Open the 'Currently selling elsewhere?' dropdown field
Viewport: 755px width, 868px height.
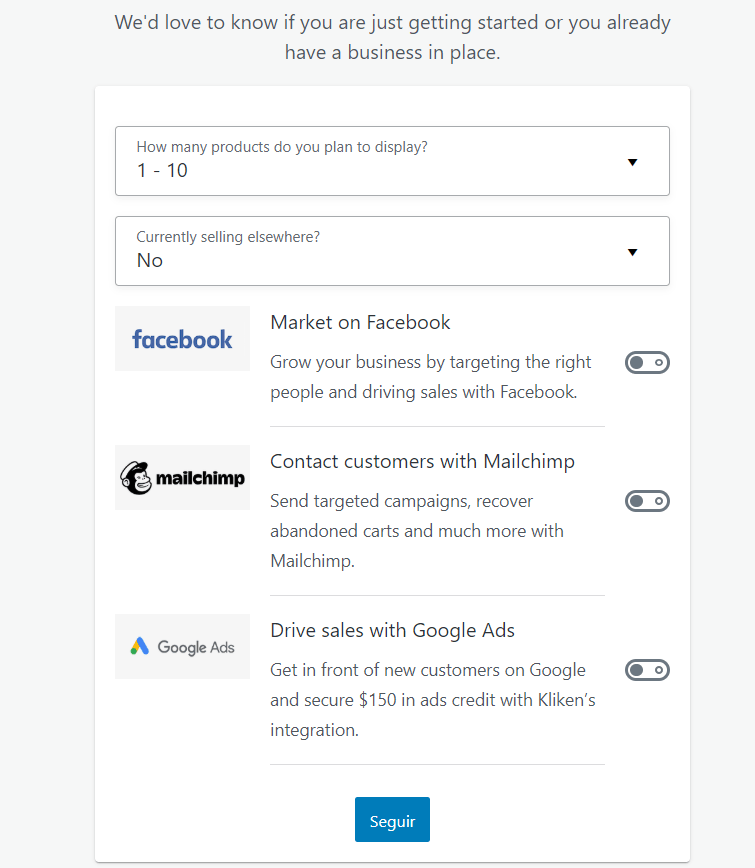[392, 251]
